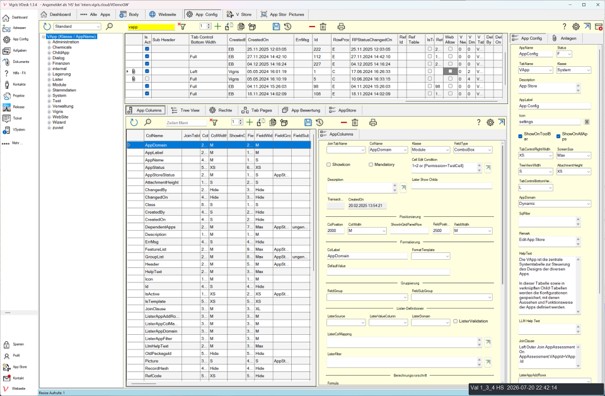605x396 pixels.
Task: Open the Tree View sub-tab
Action: [186, 110]
